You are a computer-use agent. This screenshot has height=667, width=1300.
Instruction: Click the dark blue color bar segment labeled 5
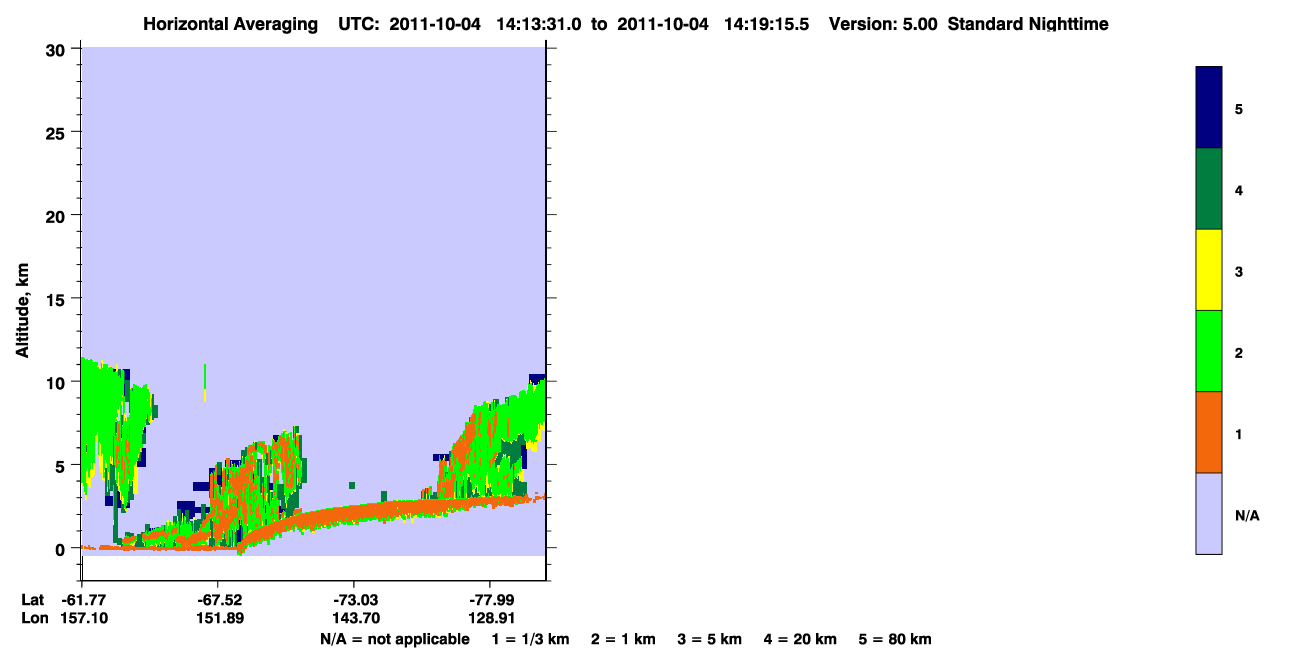pyautogui.click(x=1209, y=108)
